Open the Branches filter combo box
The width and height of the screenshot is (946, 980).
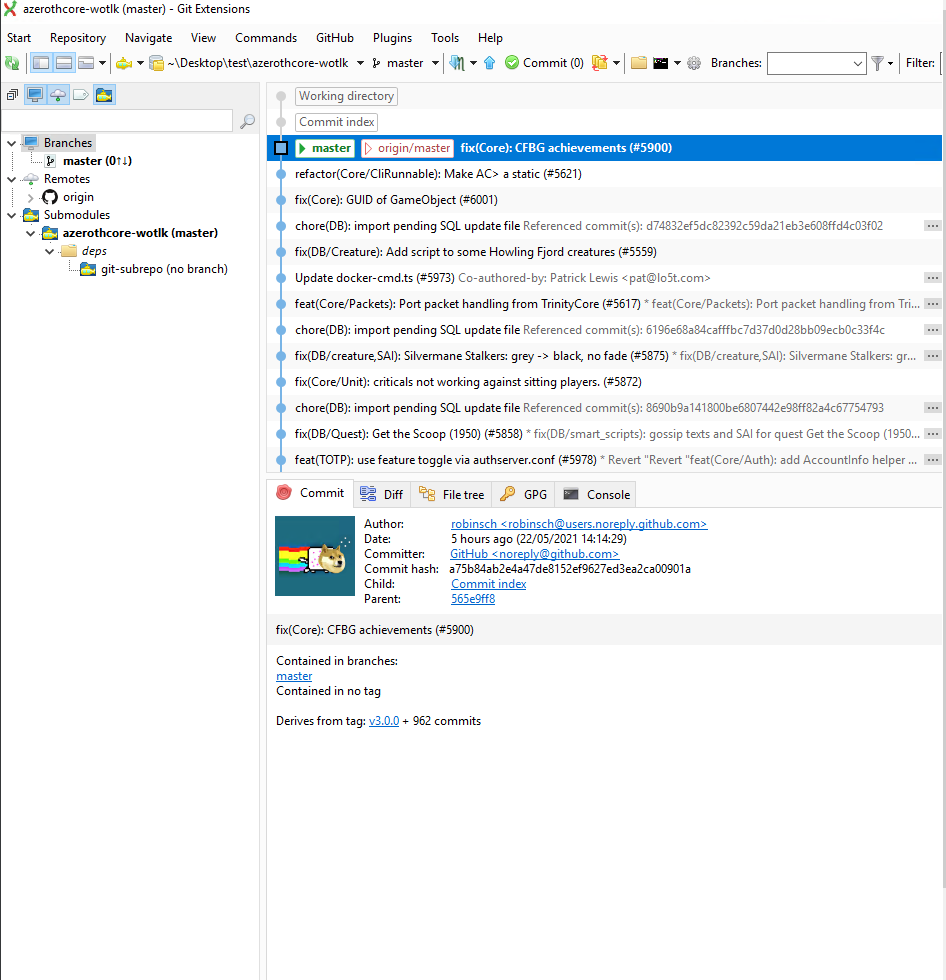pyautogui.click(x=816, y=63)
